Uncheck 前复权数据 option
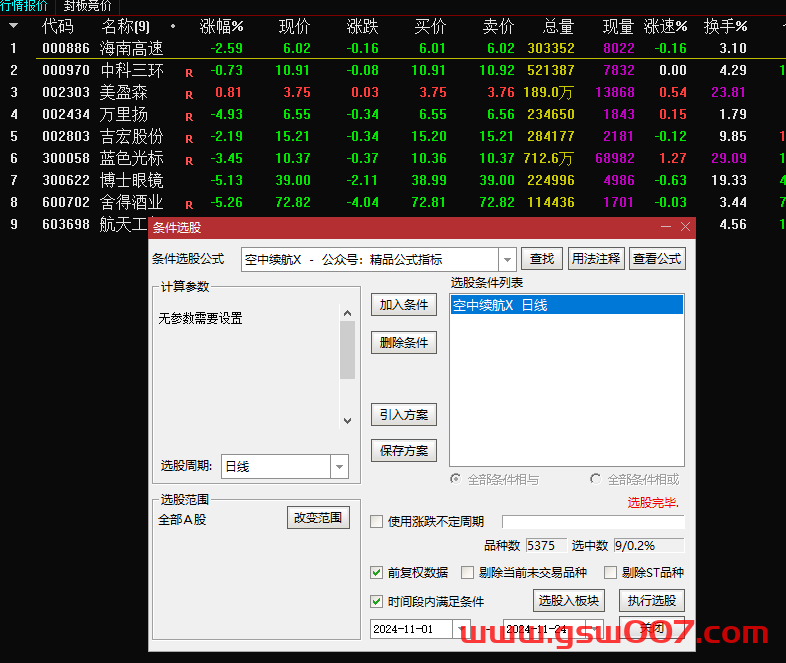Viewport: 786px width, 663px height. (377, 573)
